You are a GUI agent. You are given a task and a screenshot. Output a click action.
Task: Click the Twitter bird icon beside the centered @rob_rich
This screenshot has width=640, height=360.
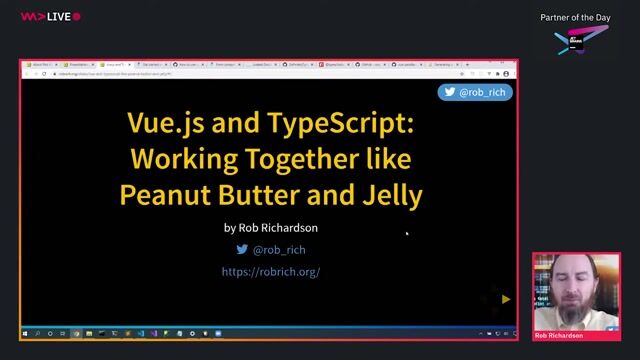pos(242,249)
